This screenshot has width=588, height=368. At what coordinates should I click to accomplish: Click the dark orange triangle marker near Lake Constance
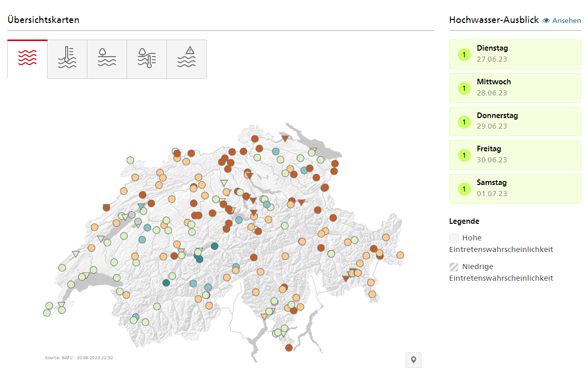[x=285, y=139]
